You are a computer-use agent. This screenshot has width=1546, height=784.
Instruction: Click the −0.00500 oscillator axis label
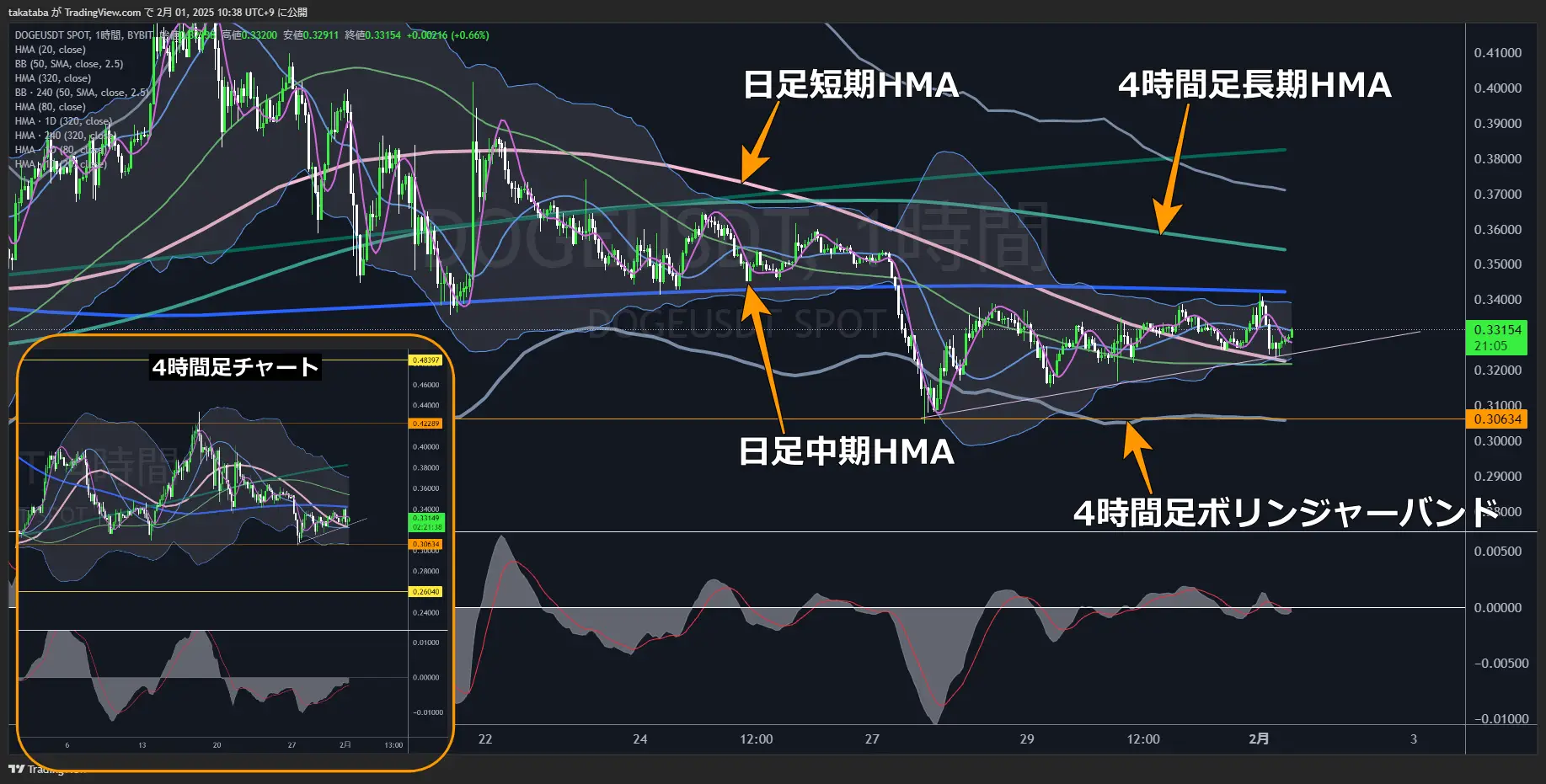pos(1501,664)
